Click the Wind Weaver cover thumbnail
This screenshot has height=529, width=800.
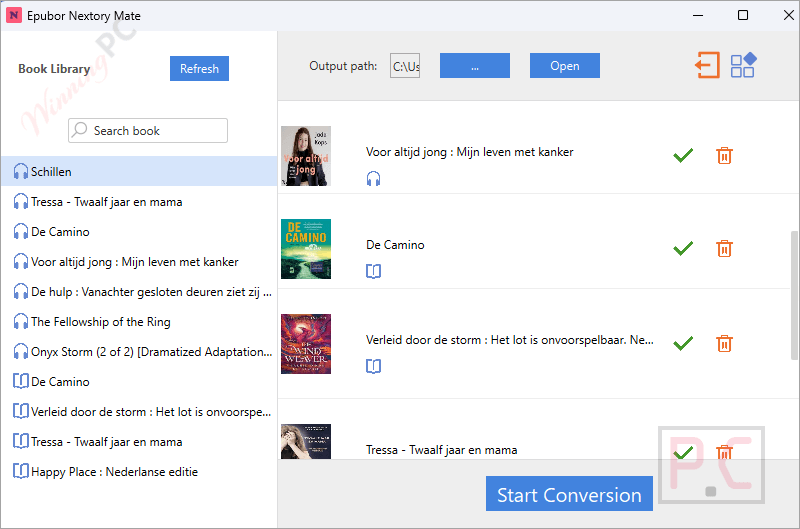pos(306,344)
